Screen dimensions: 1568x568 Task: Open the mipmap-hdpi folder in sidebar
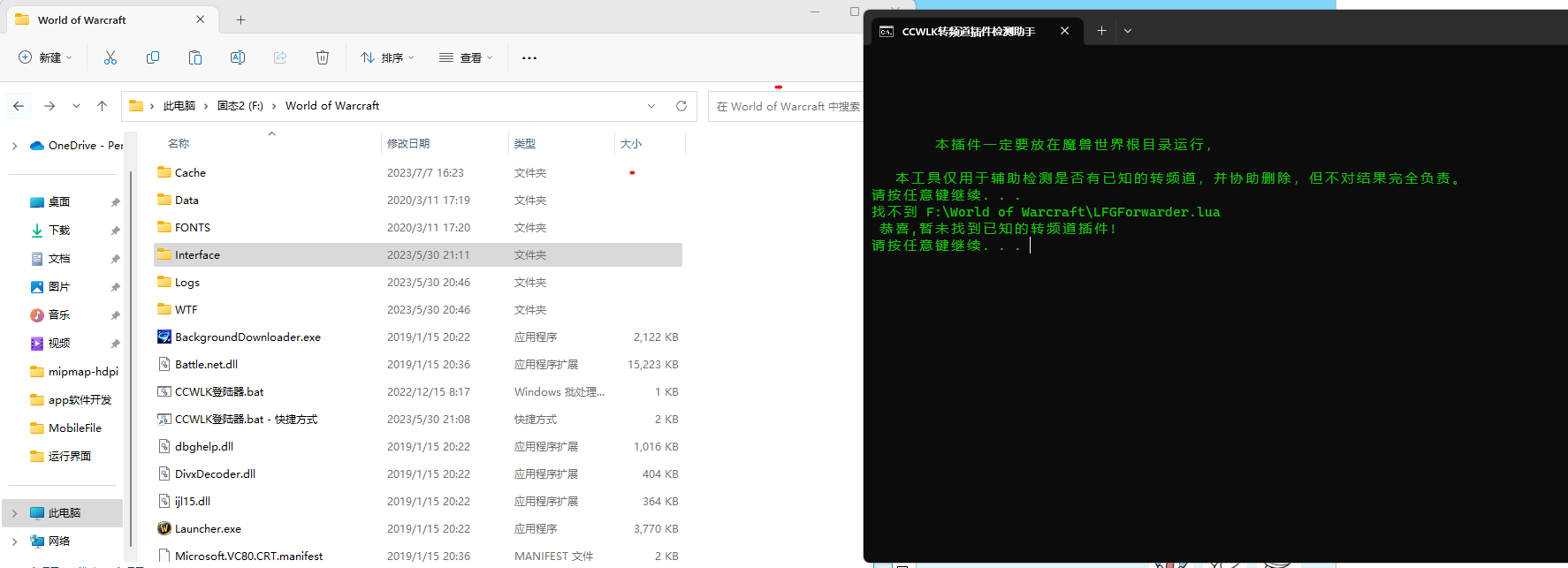(74, 372)
